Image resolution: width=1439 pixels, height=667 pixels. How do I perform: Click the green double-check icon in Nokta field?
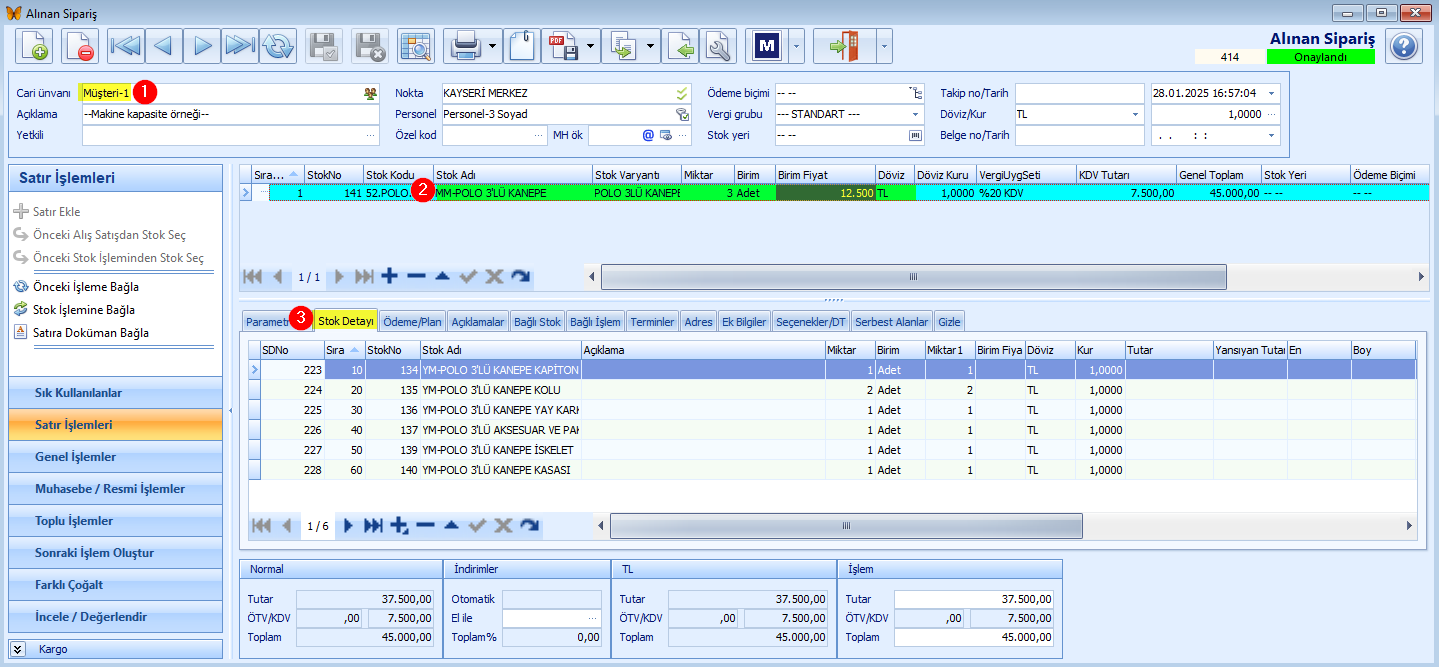click(x=682, y=93)
